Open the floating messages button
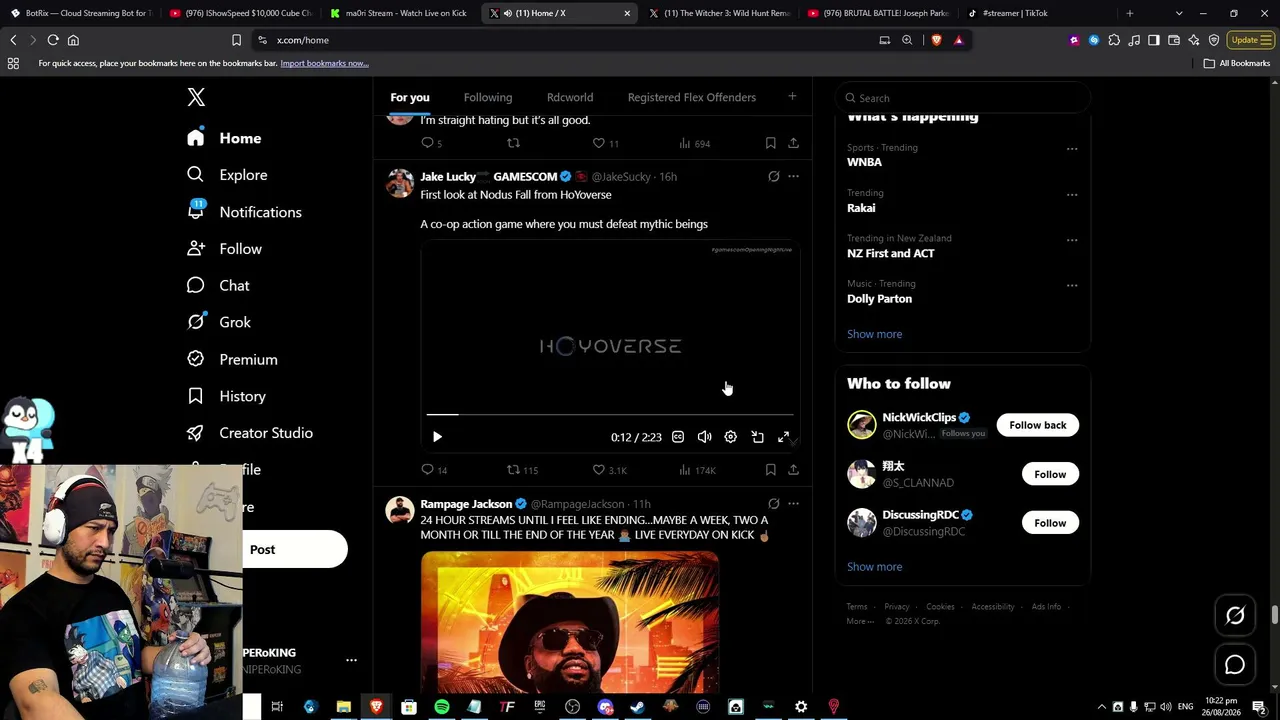This screenshot has height=720, width=1280. [x=1235, y=665]
